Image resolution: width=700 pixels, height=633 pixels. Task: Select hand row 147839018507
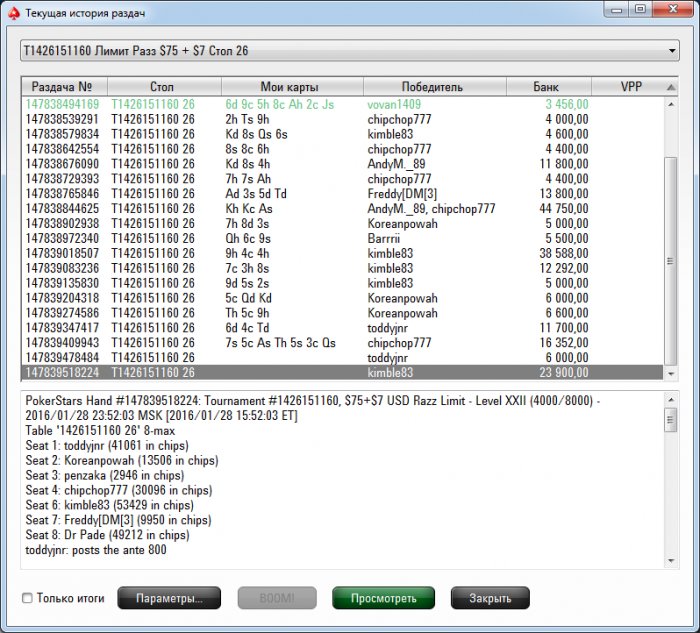342,254
